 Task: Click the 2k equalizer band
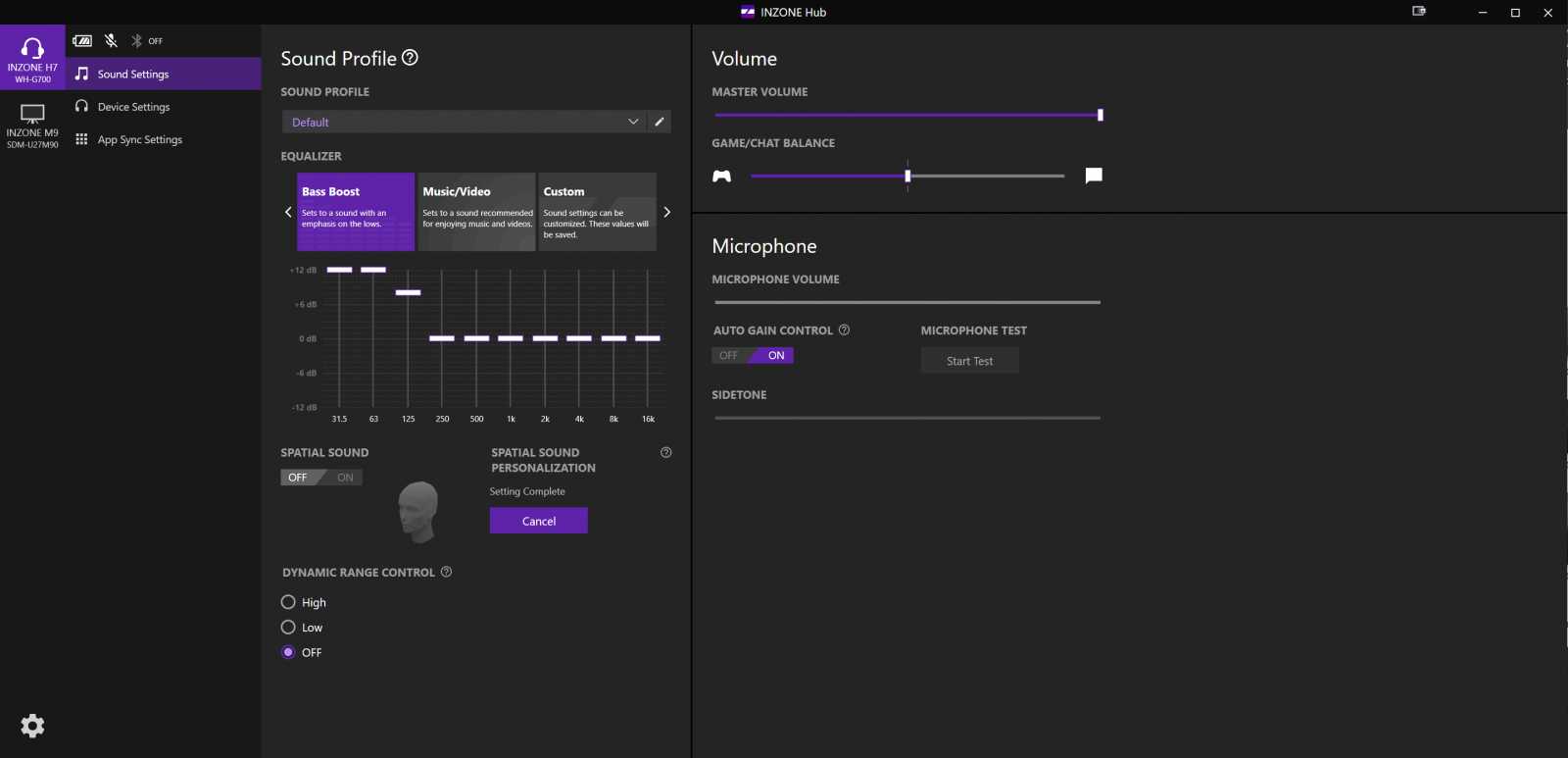[545, 338]
